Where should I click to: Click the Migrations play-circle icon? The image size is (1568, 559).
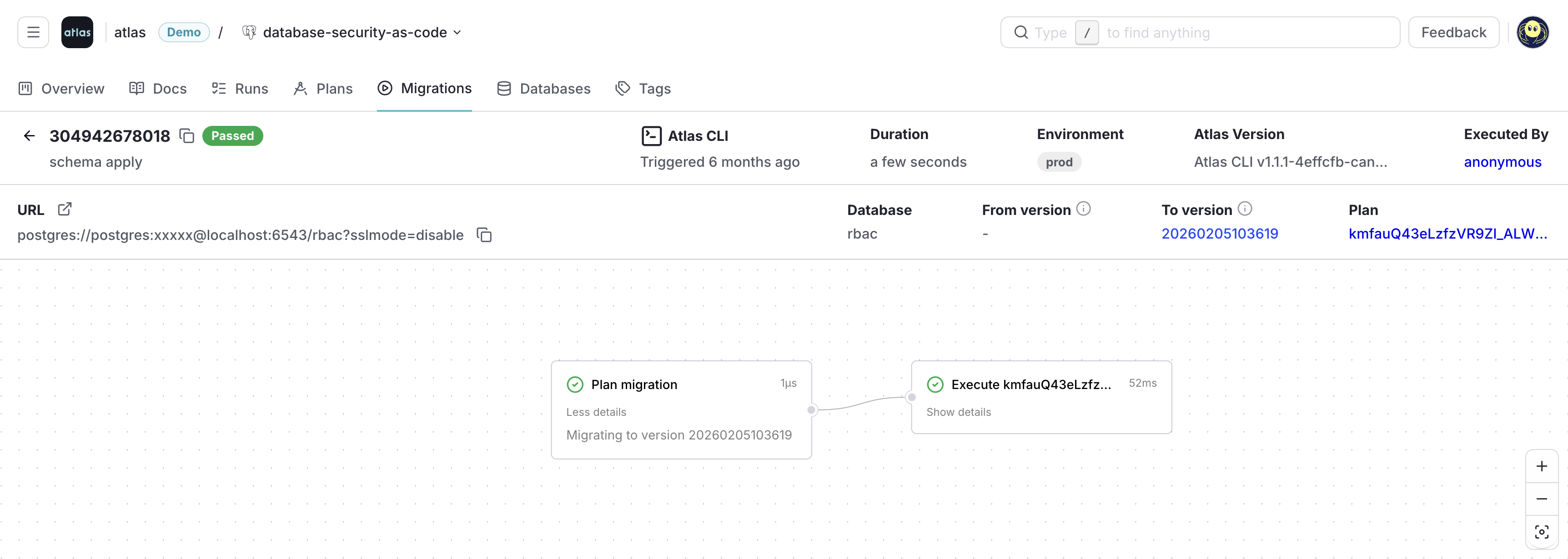385,89
